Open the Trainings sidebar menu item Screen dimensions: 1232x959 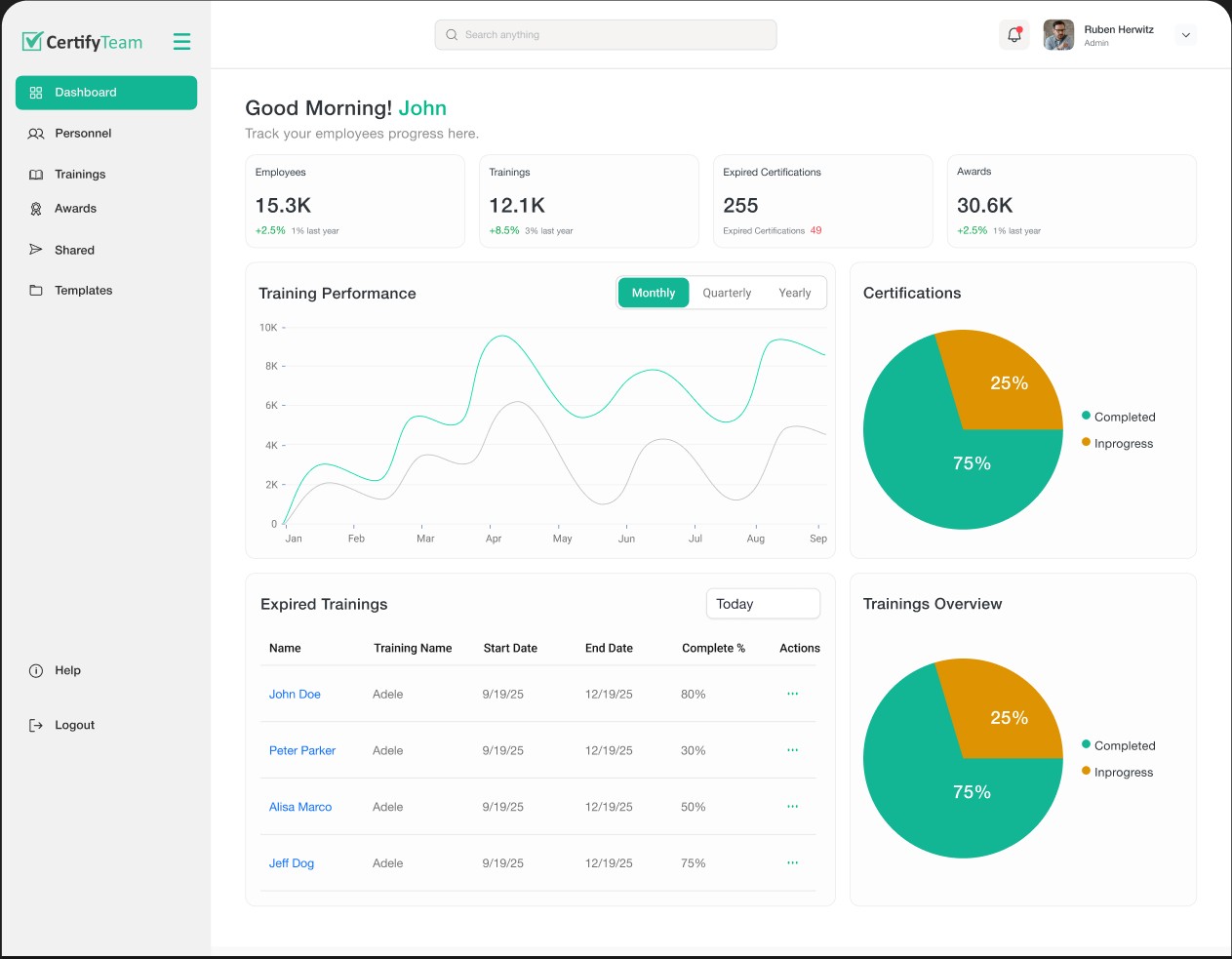tap(80, 175)
